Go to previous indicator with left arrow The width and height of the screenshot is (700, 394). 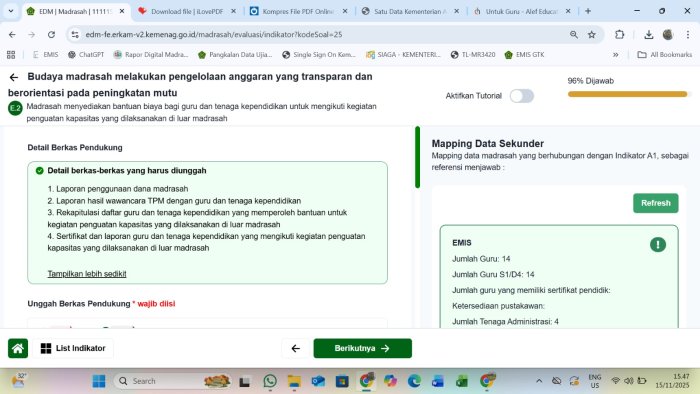coord(296,348)
